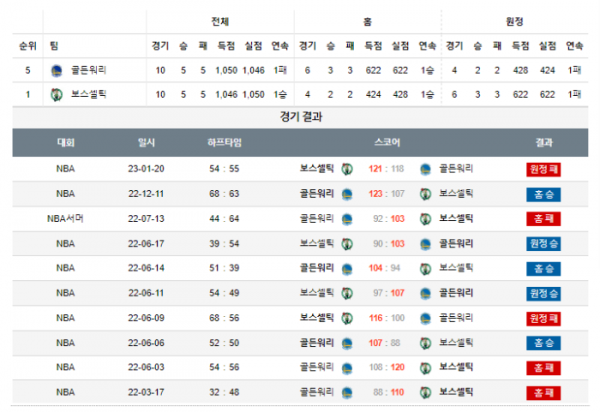Click the 22-12-11 date cell
Screen dimensions: 600x412
[x=146, y=194]
